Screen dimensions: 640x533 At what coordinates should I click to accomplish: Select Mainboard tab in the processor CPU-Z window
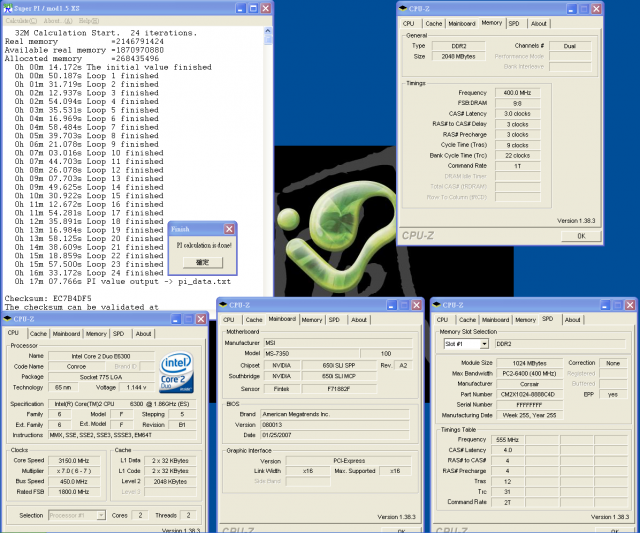[x=67, y=334]
